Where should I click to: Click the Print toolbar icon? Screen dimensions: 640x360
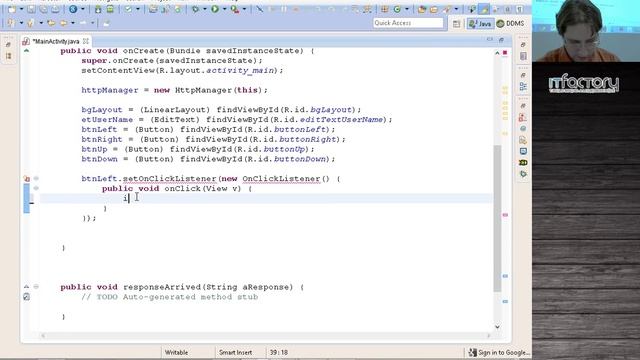pyautogui.click(x=55, y=9)
